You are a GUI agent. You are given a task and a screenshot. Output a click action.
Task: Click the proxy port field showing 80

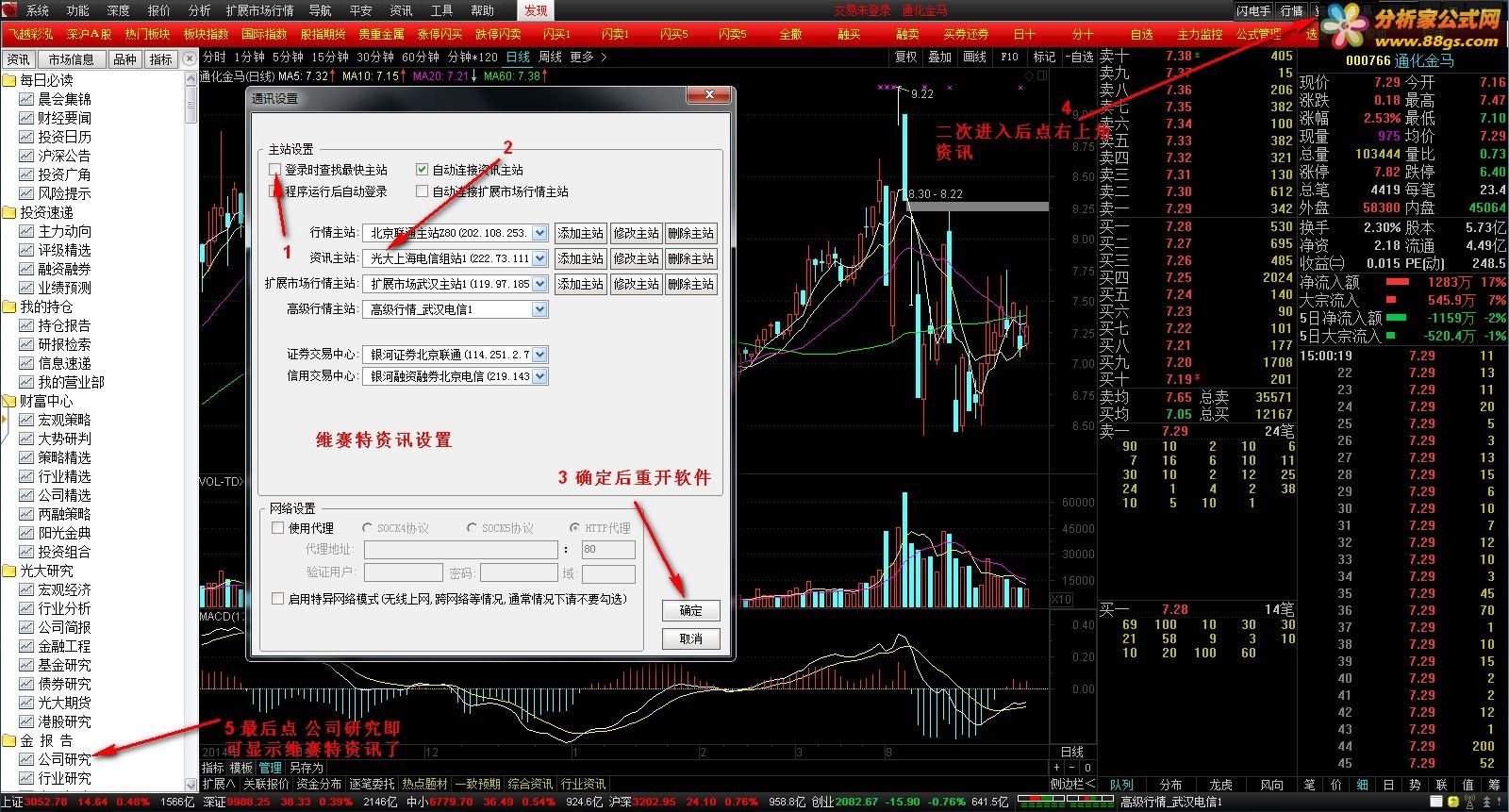[608, 549]
